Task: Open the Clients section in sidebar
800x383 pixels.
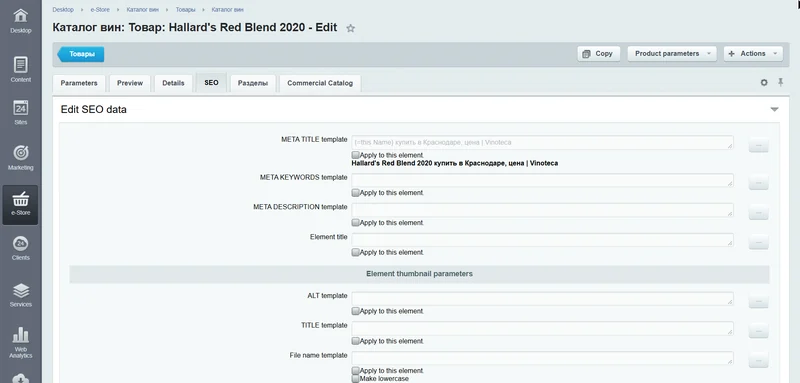Action: pos(20,248)
